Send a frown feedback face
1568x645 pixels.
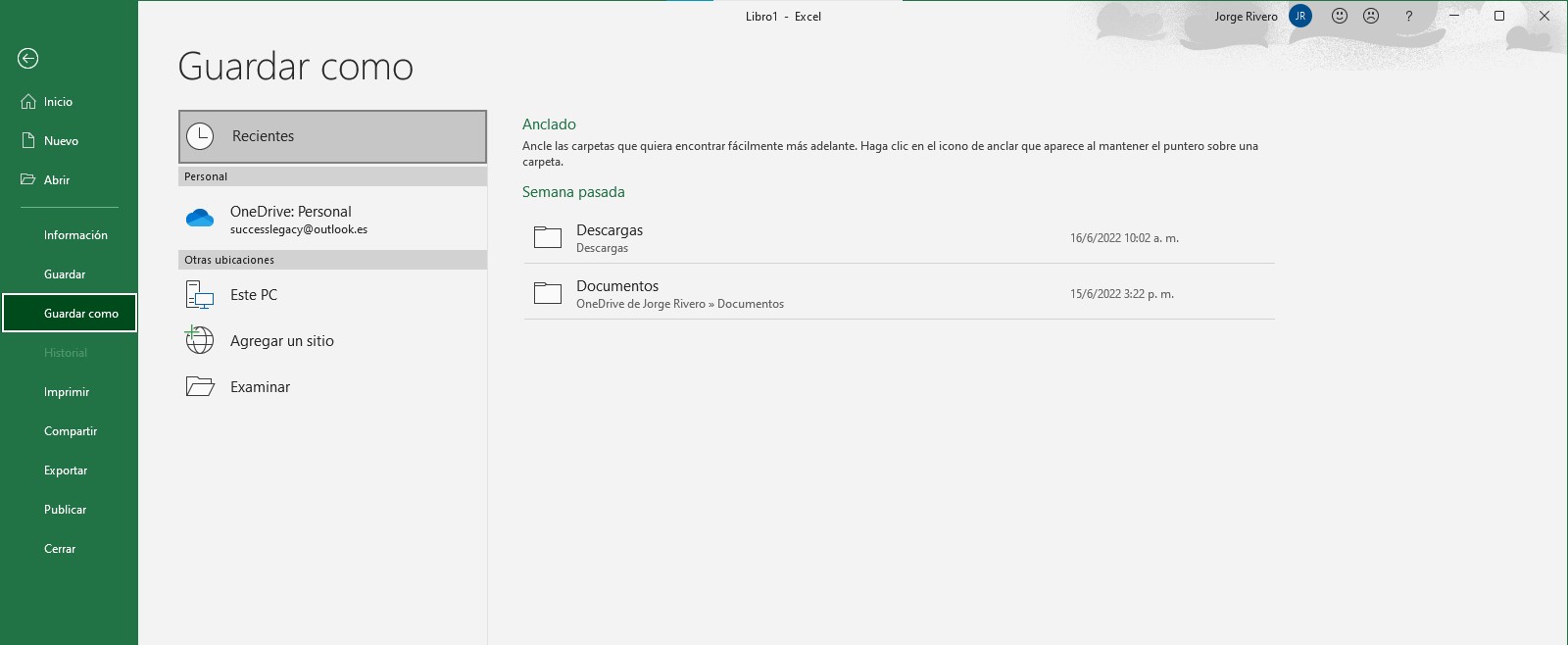click(x=1371, y=16)
